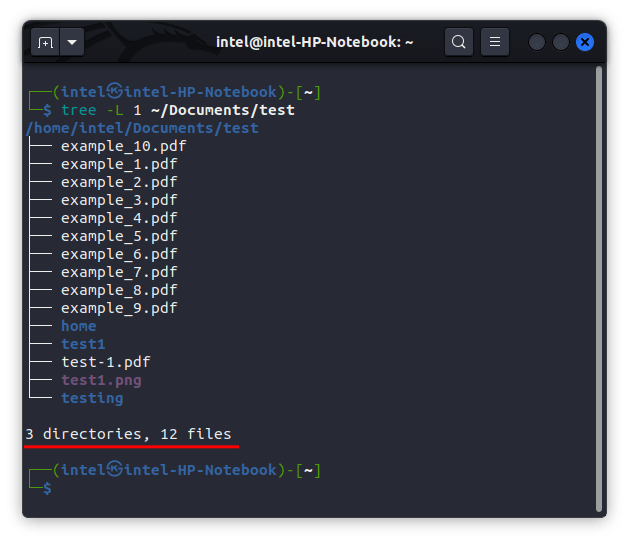Click the '3 directories, 12 files' summary line
Image resolution: width=629 pixels, height=542 pixels.
coord(128,434)
